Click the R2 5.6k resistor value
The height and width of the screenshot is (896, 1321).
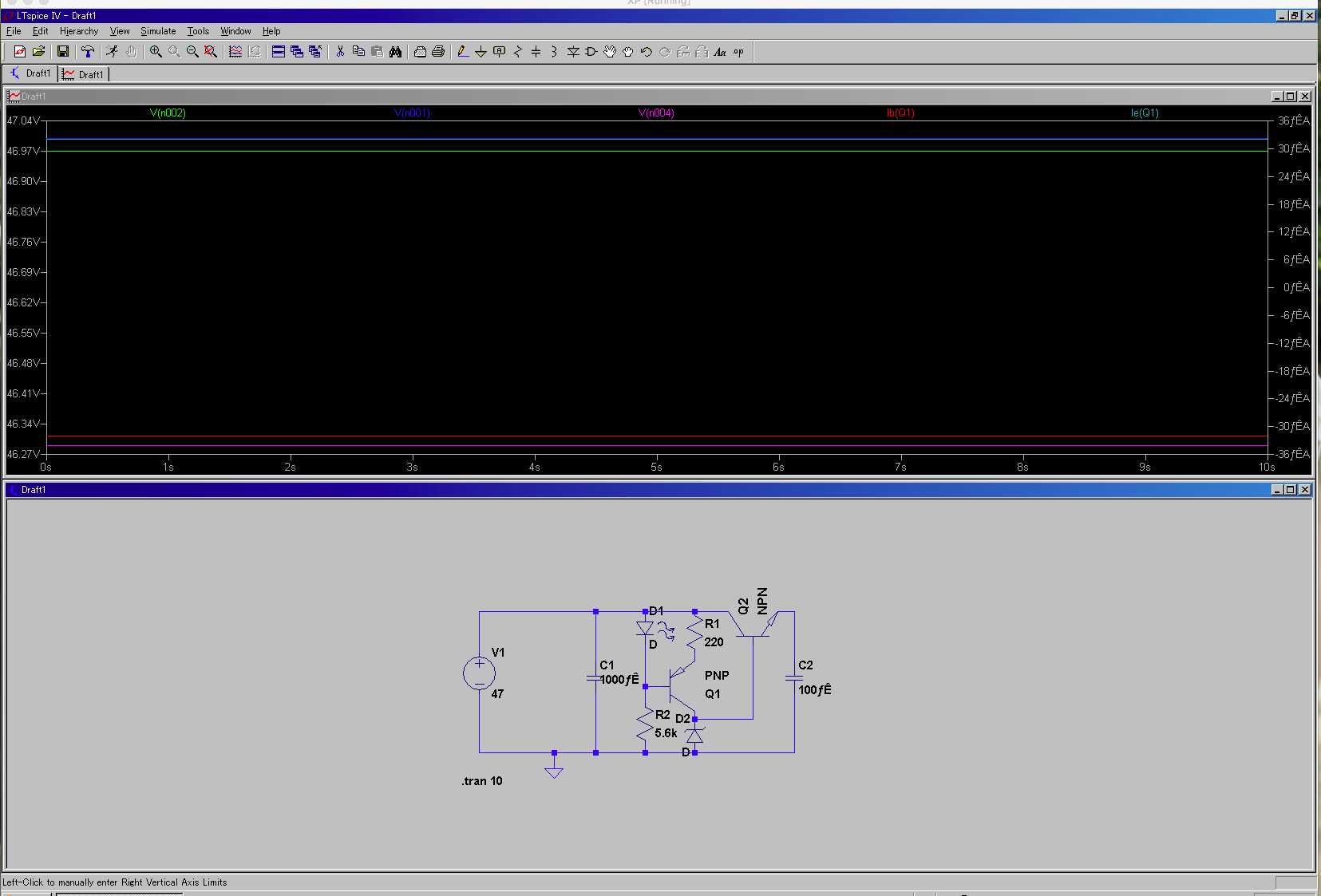[666, 733]
